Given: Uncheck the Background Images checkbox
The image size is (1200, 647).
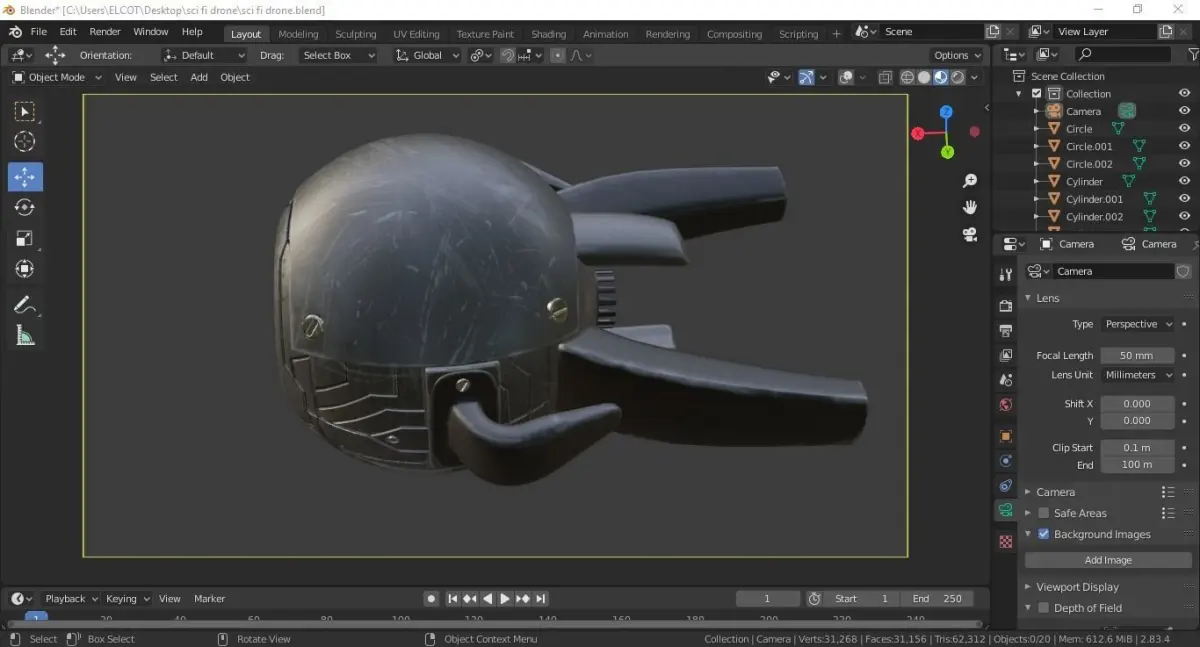Looking at the screenshot, I should (x=1044, y=534).
